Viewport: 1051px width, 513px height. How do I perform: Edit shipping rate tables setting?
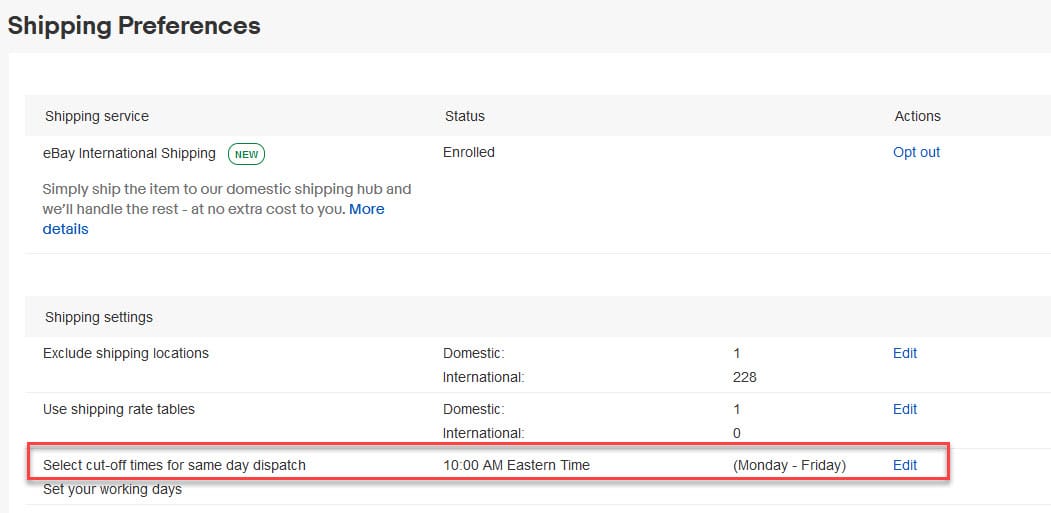(x=904, y=409)
